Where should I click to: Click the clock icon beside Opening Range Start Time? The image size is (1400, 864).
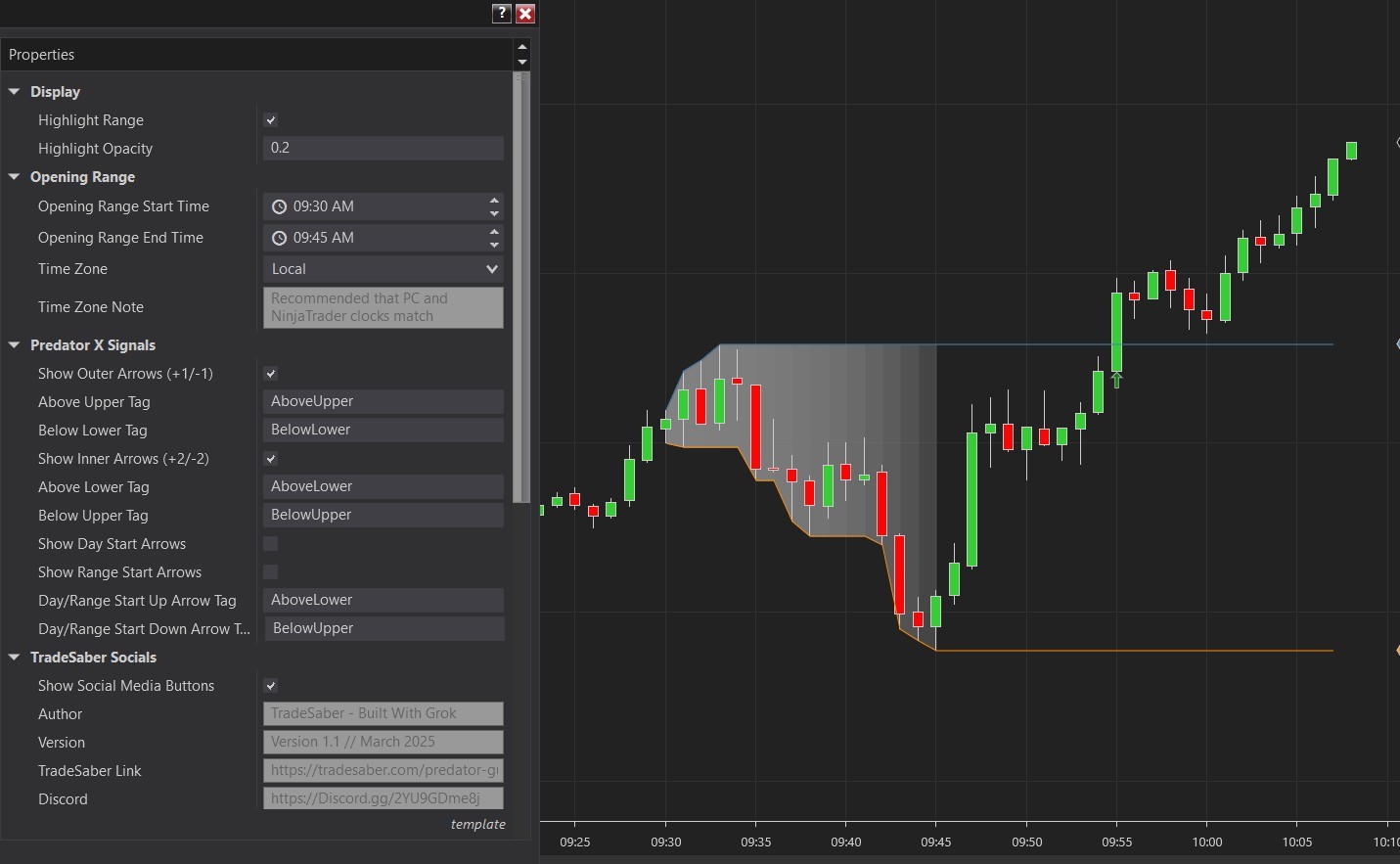tap(278, 205)
